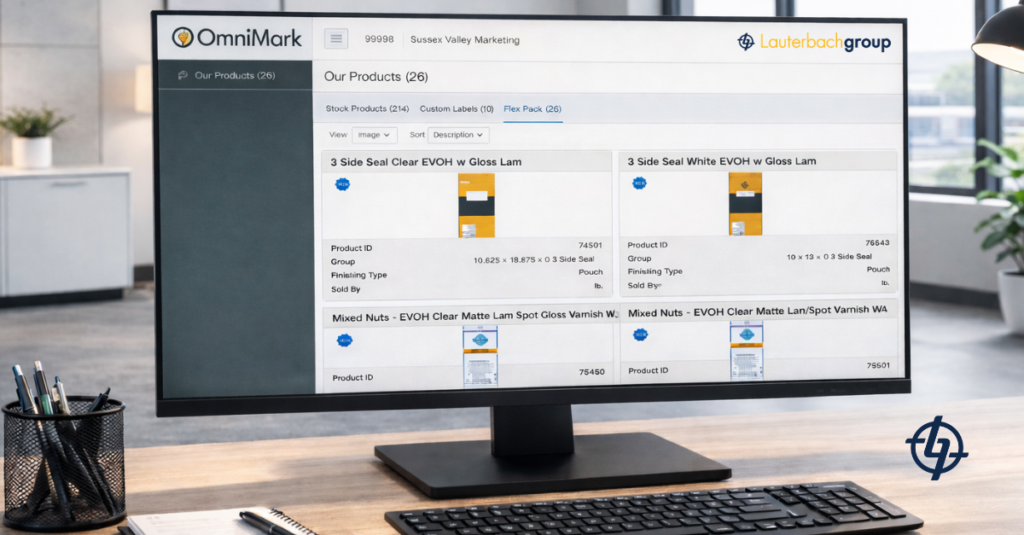Open the View dropdown set to Image

[x=375, y=134]
